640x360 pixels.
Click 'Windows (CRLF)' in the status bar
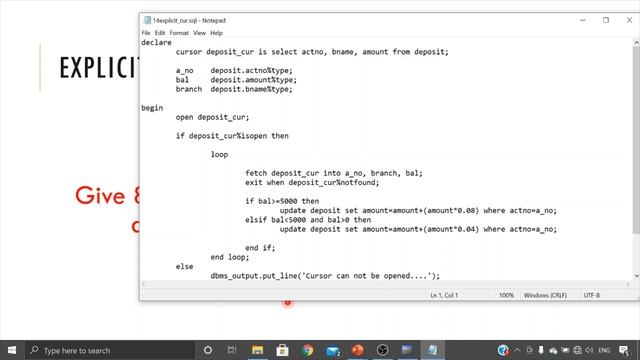tap(545, 295)
